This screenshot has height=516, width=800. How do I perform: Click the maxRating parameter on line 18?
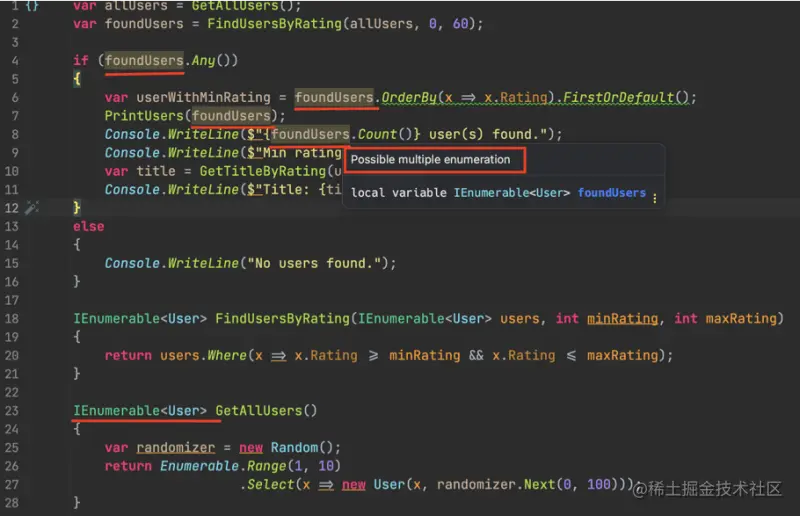click(741, 318)
